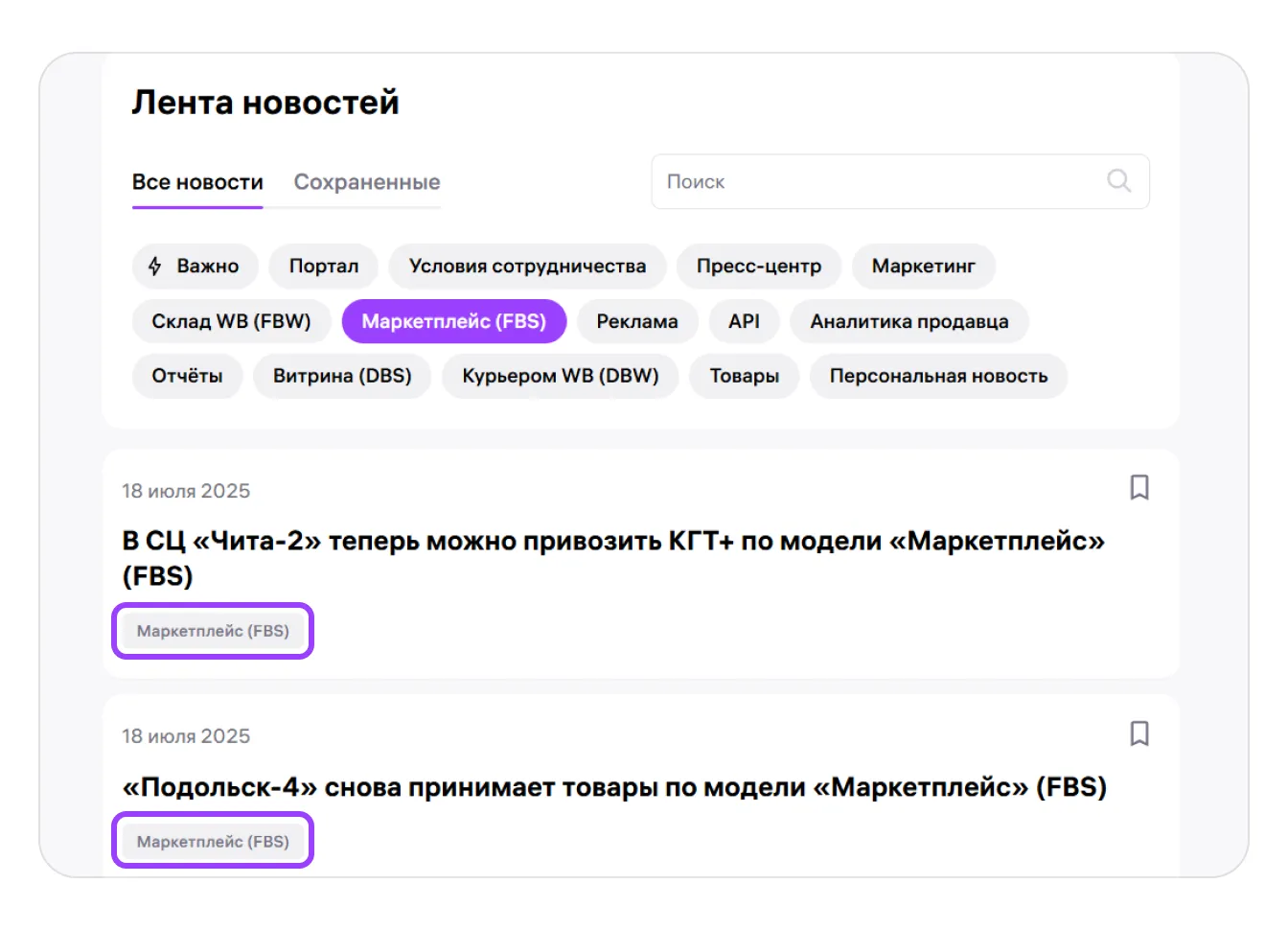Open the «Подольск-4» news headline
Viewport: 1288px width, 930px height.
[x=614, y=787]
